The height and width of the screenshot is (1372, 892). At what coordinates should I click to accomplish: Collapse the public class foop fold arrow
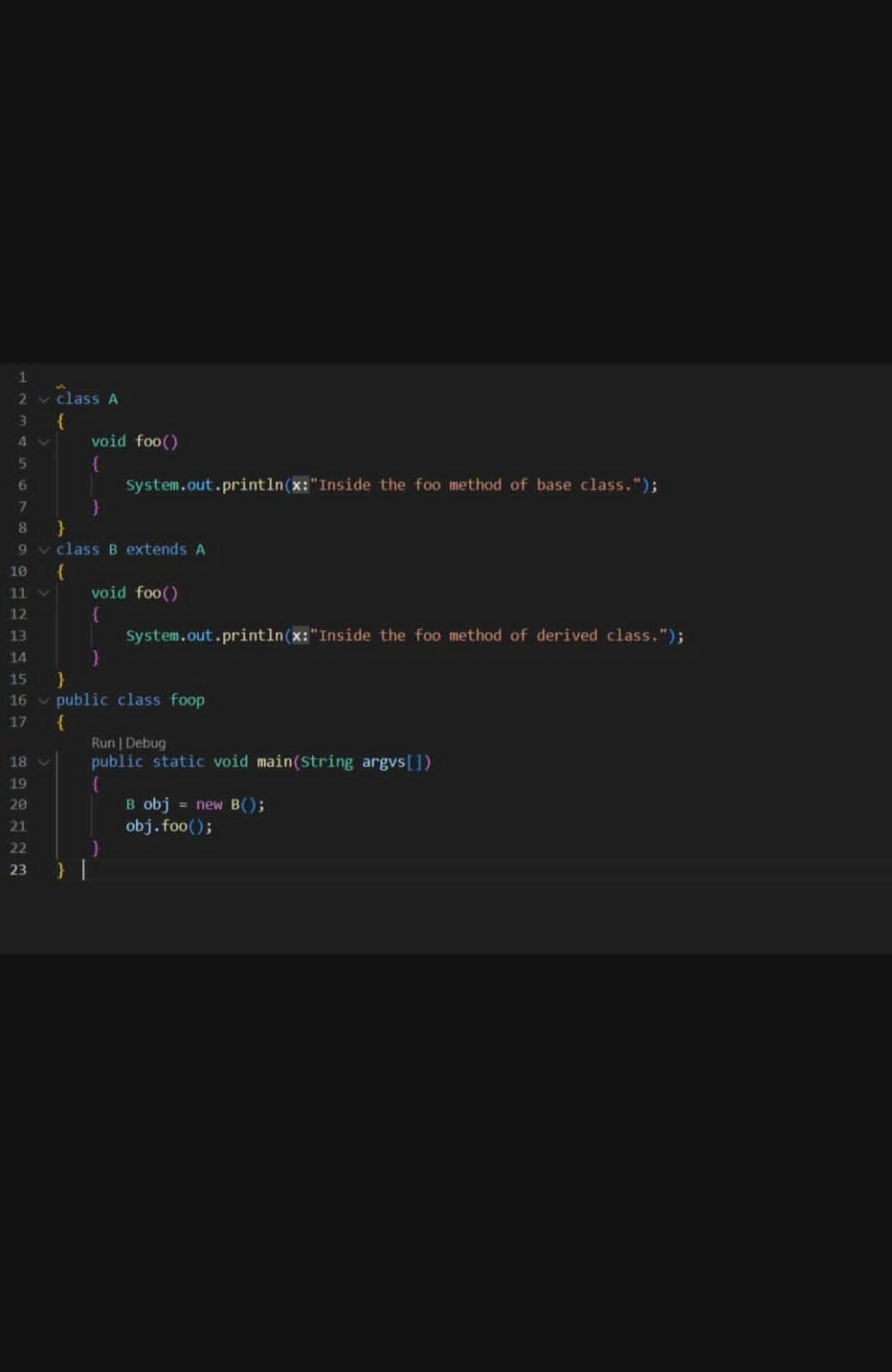[44, 701]
